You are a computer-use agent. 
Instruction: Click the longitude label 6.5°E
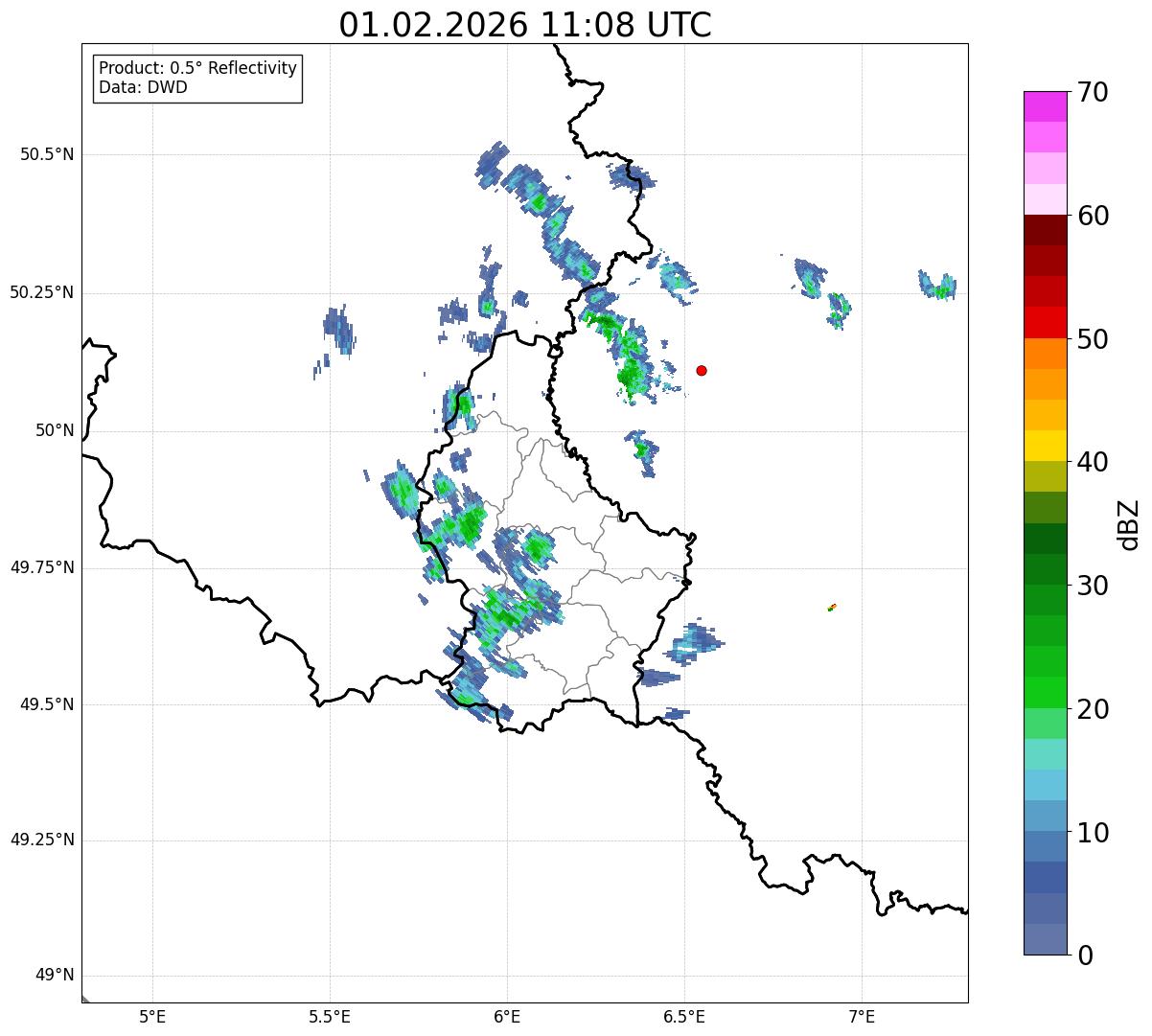[684, 1016]
